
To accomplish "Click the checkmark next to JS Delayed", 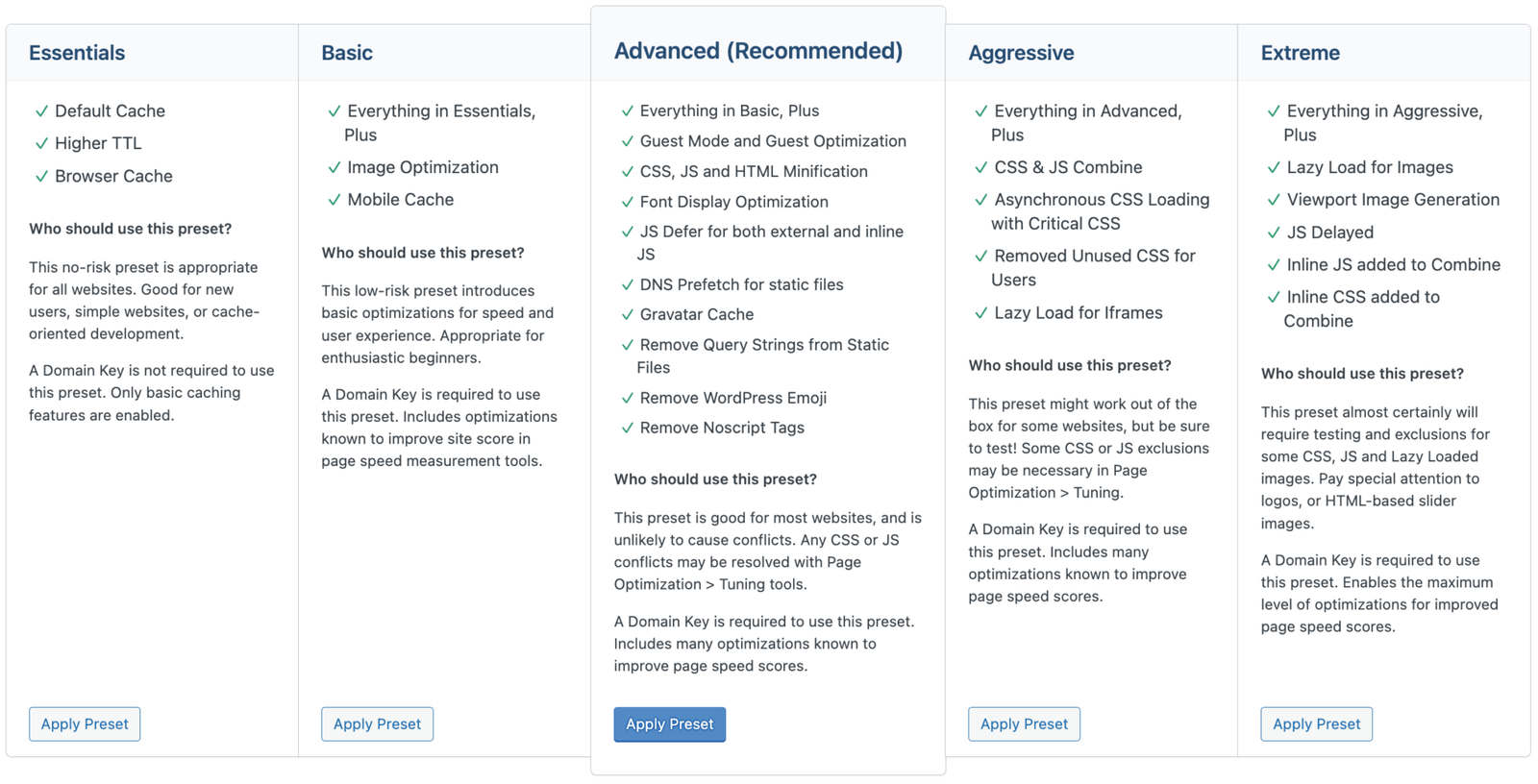I will pyautogui.click(x=1274, y=233).
